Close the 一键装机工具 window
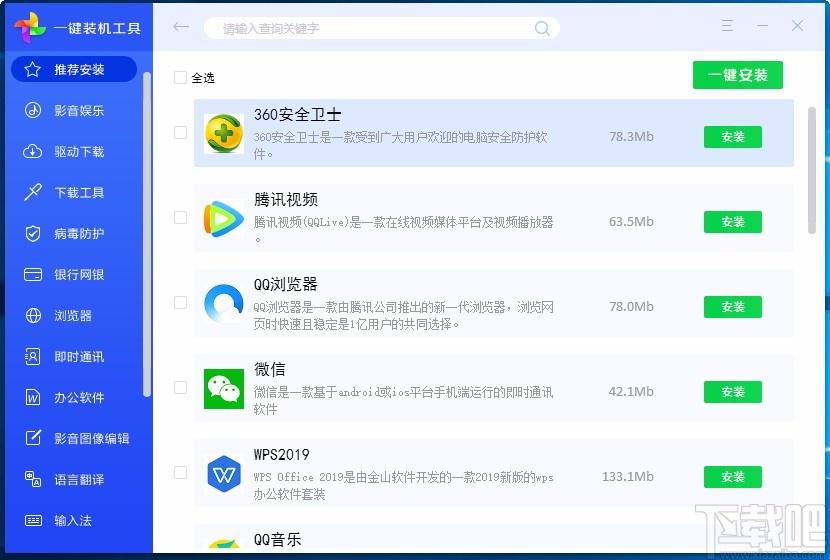Image resolution: width=830 pixels, height=560 pixels. tap(797, 25)
